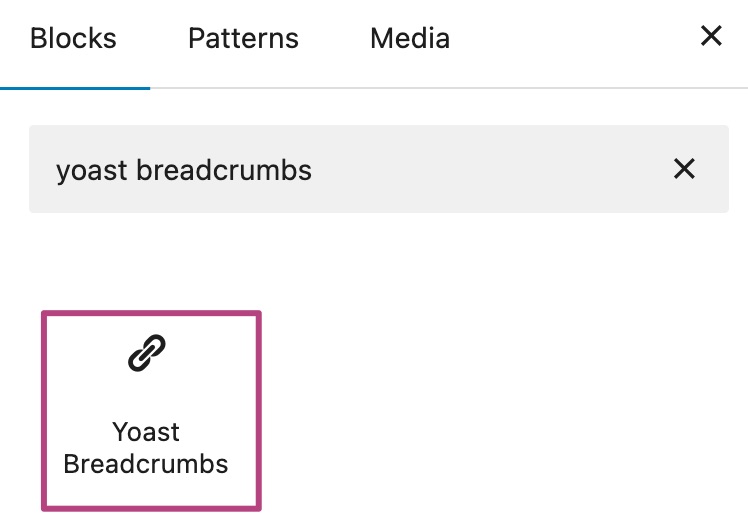Choose the pink-outlined Yoast Breadcrumbs tile
Screen dimensions: 748x520
pos(151,411)
